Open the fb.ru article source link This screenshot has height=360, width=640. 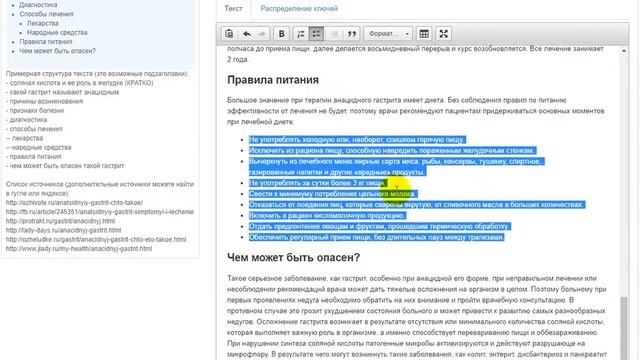[x=100, y=212]
